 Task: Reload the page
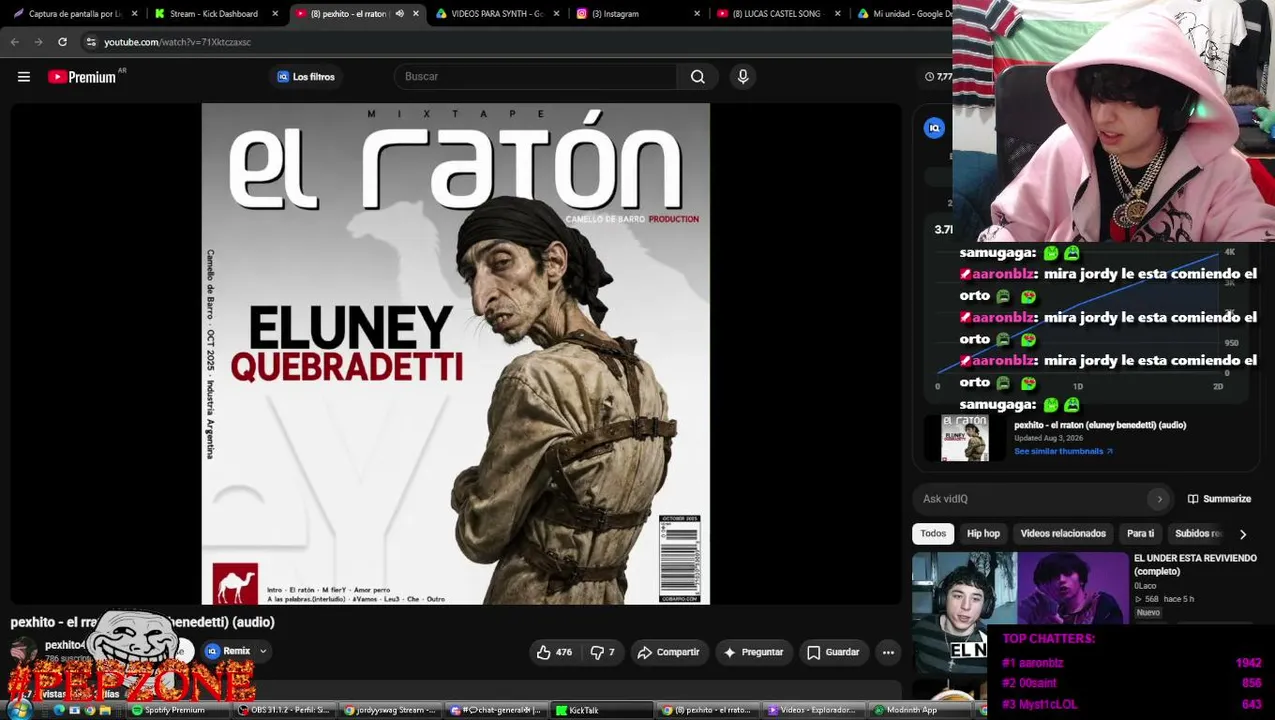pos(62,42)
